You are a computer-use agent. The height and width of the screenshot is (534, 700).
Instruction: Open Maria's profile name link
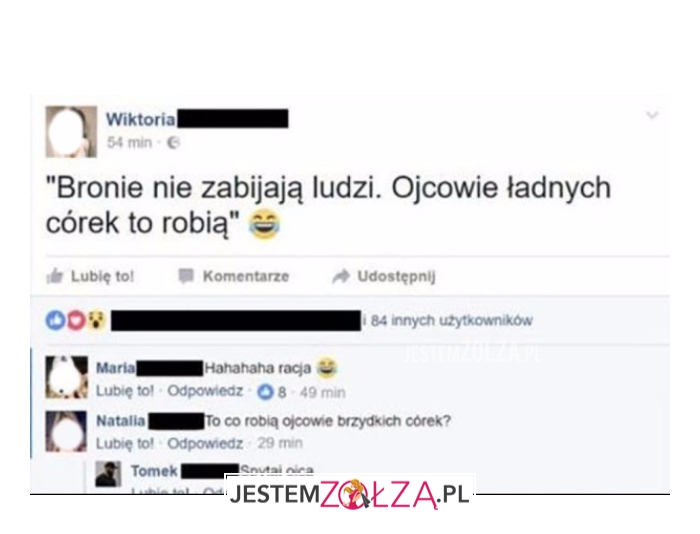pos(116,368)
